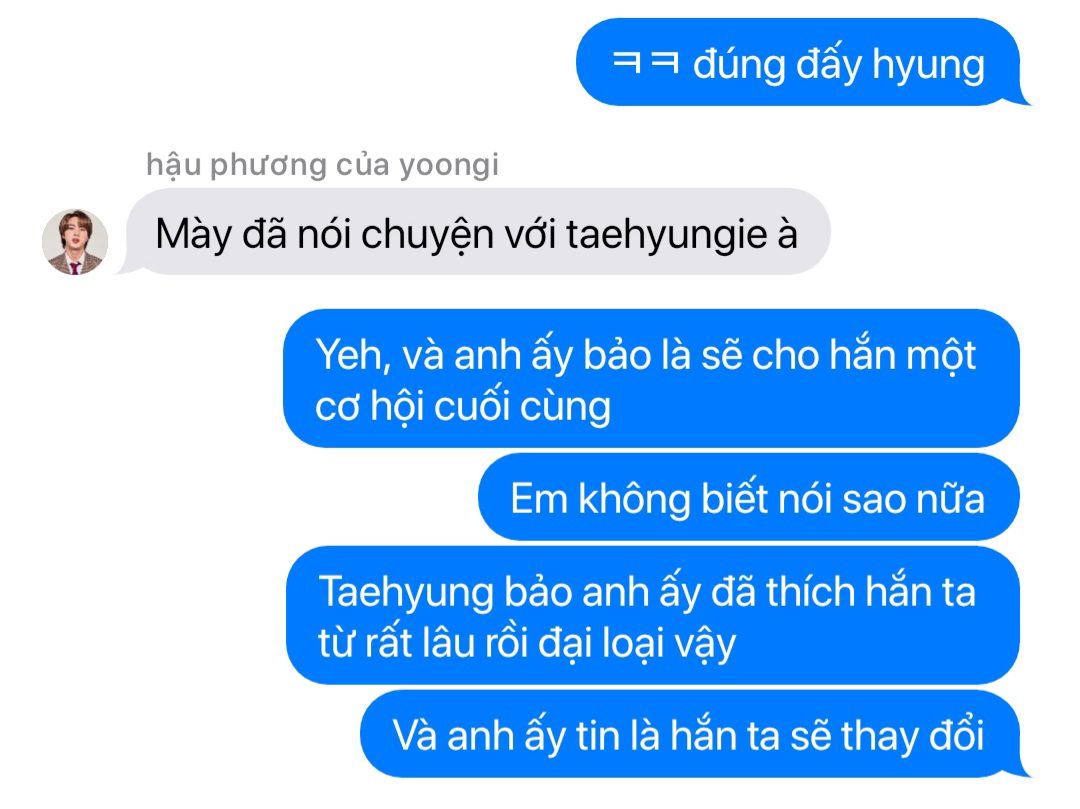1080x809 pixels.
Task: Click 'yoongi' in the sender name label
Action: click(x=449, y=166)
